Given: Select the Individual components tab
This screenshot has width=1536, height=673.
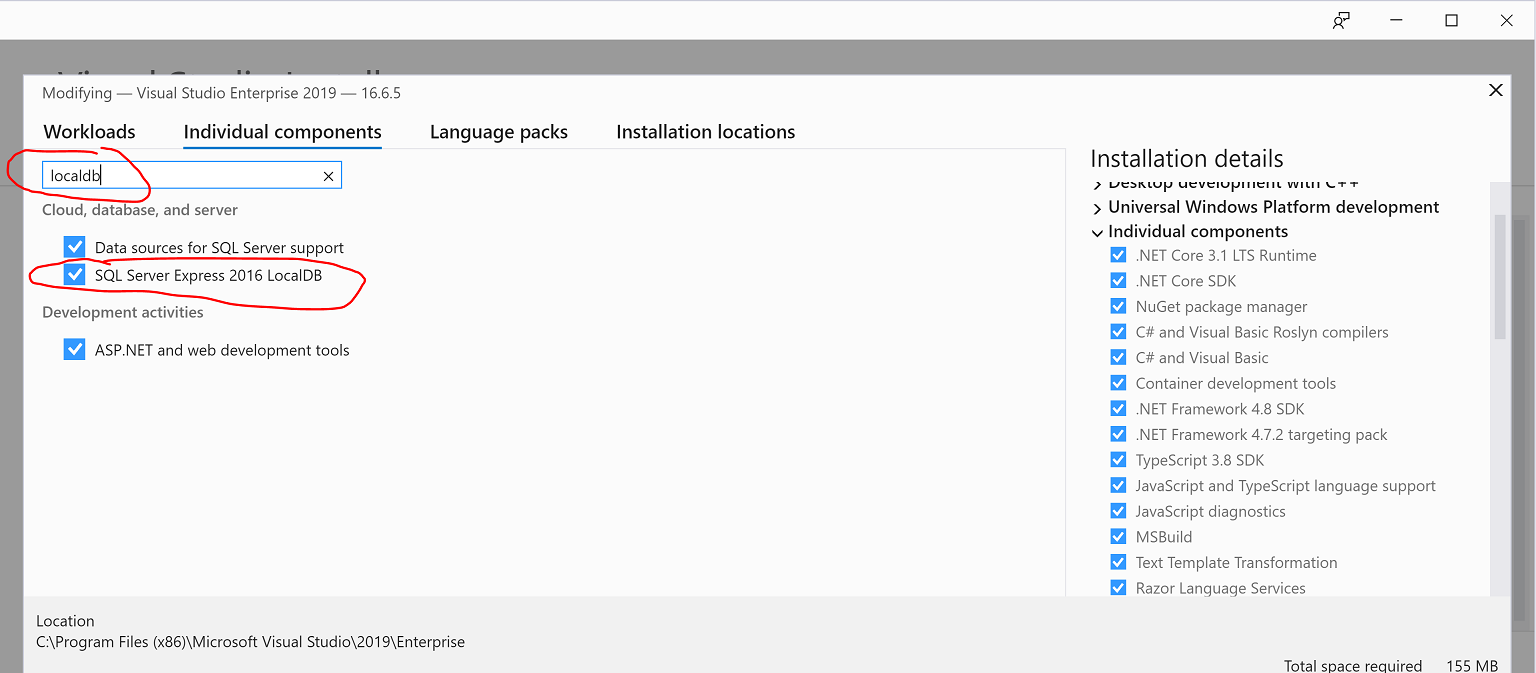Looking at the screenshot, I should pyautogui.click(x=283, y=132).
